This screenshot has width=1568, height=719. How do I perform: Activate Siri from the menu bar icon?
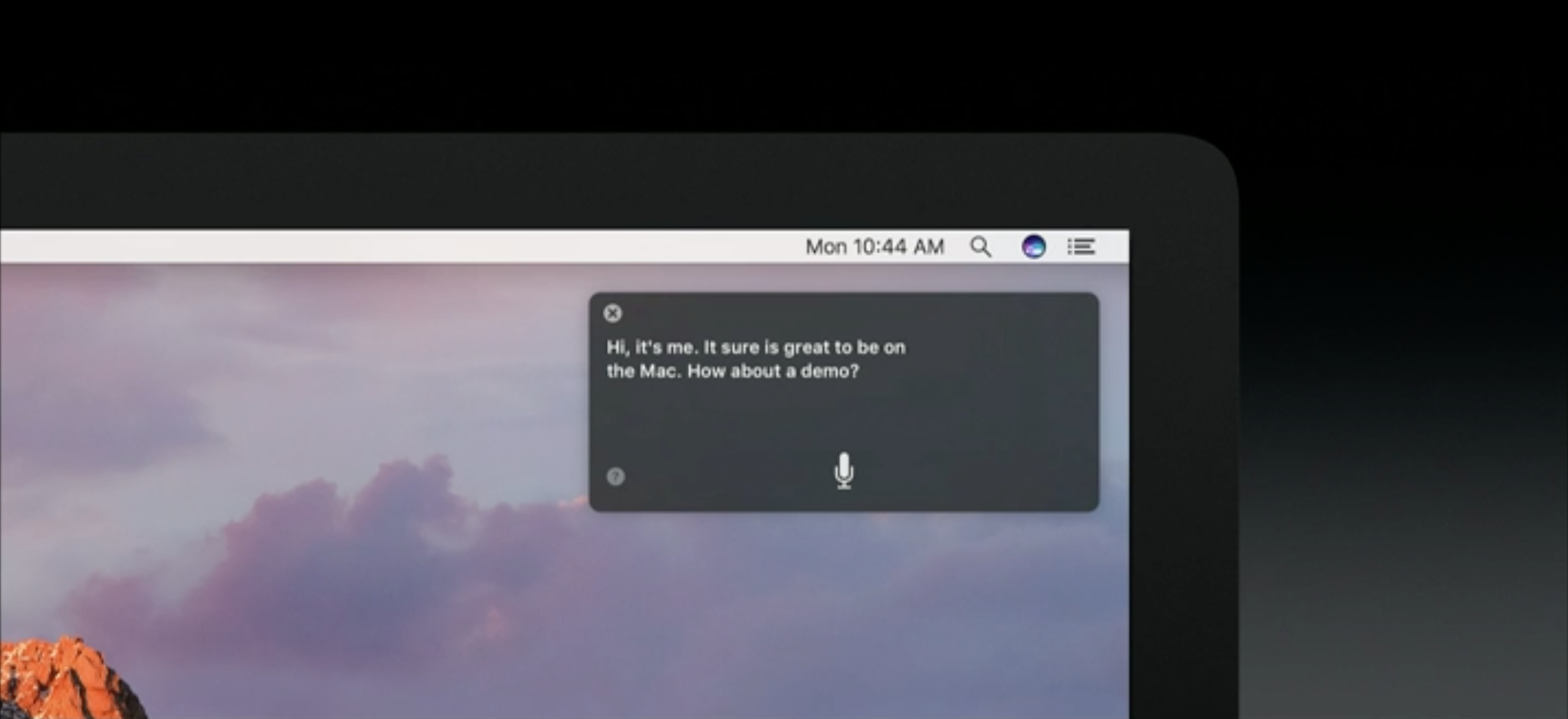pos(1034,247)
